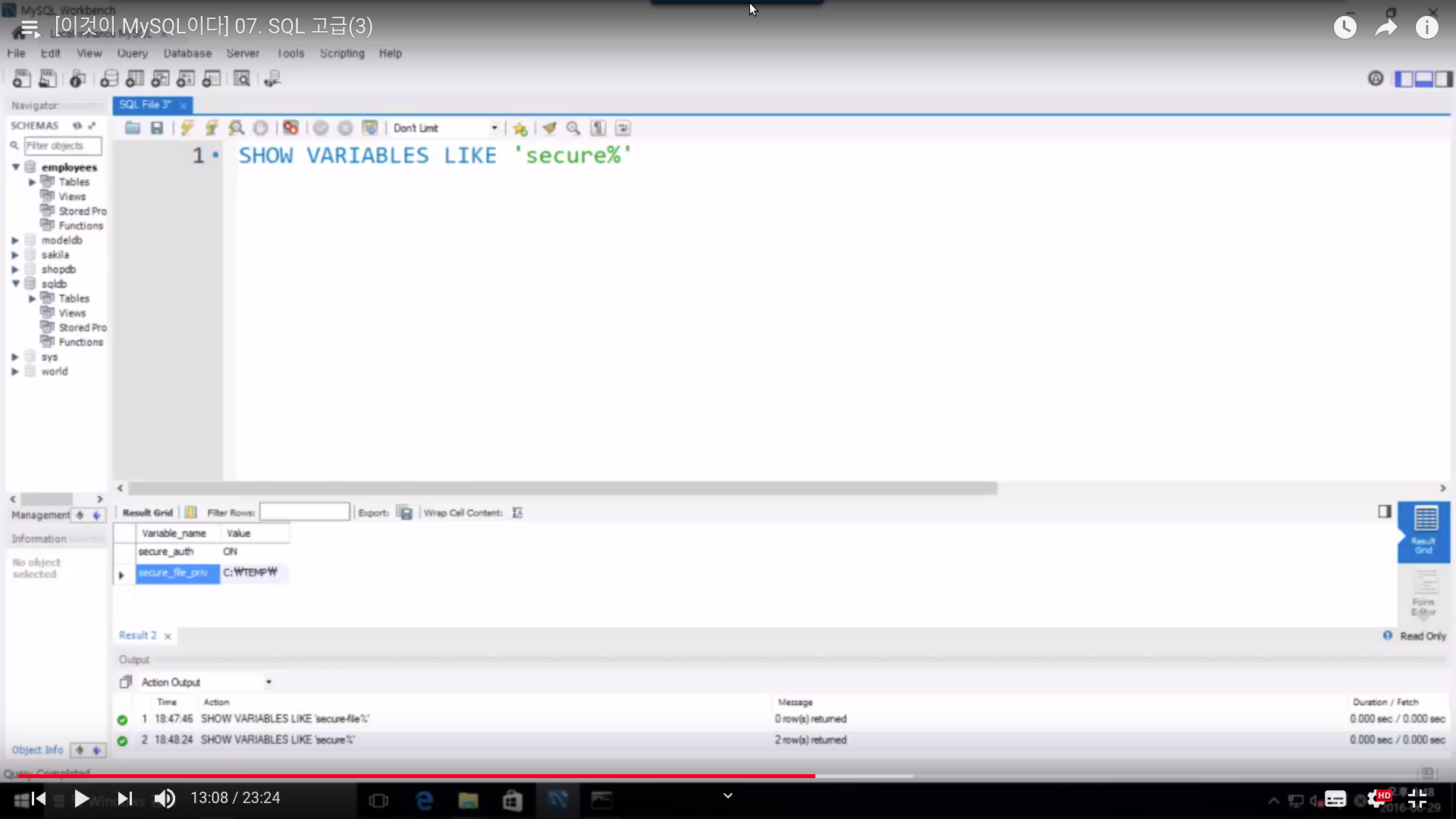The height and width of the screenshot is (819, 1456).
Task: Toggle Wrap Cell Content icon
Action: pos(517,513)
